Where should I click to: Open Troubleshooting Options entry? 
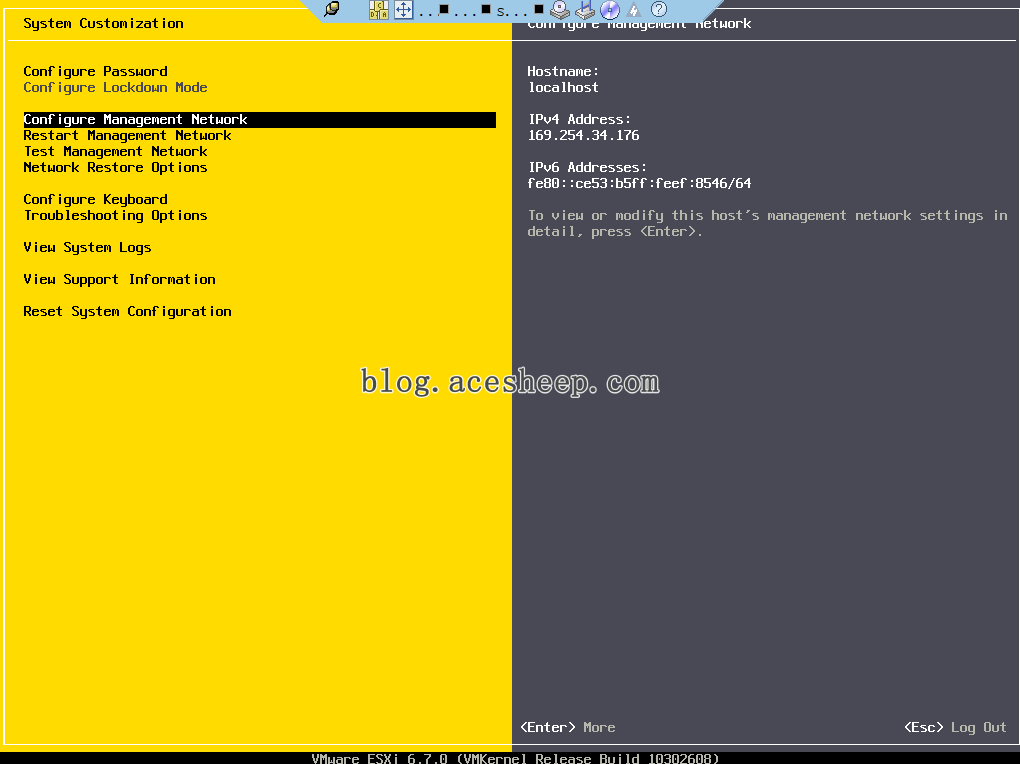point(115,215)
